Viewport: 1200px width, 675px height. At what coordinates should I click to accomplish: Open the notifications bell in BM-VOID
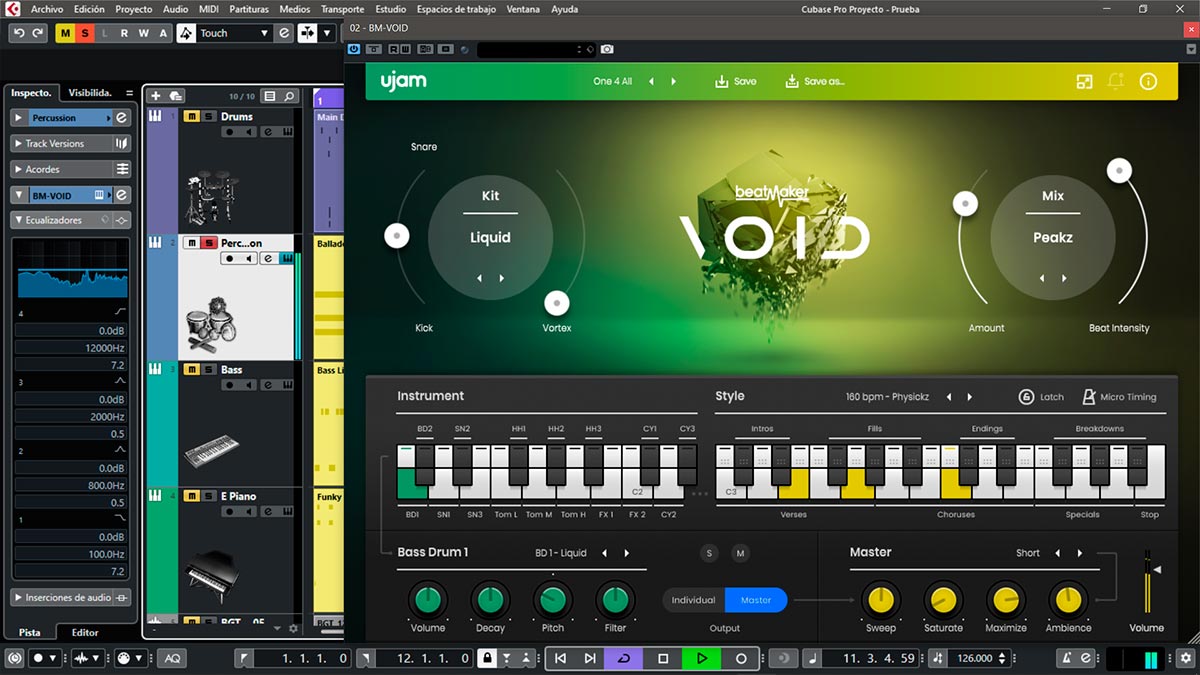tap(1116, 81)
